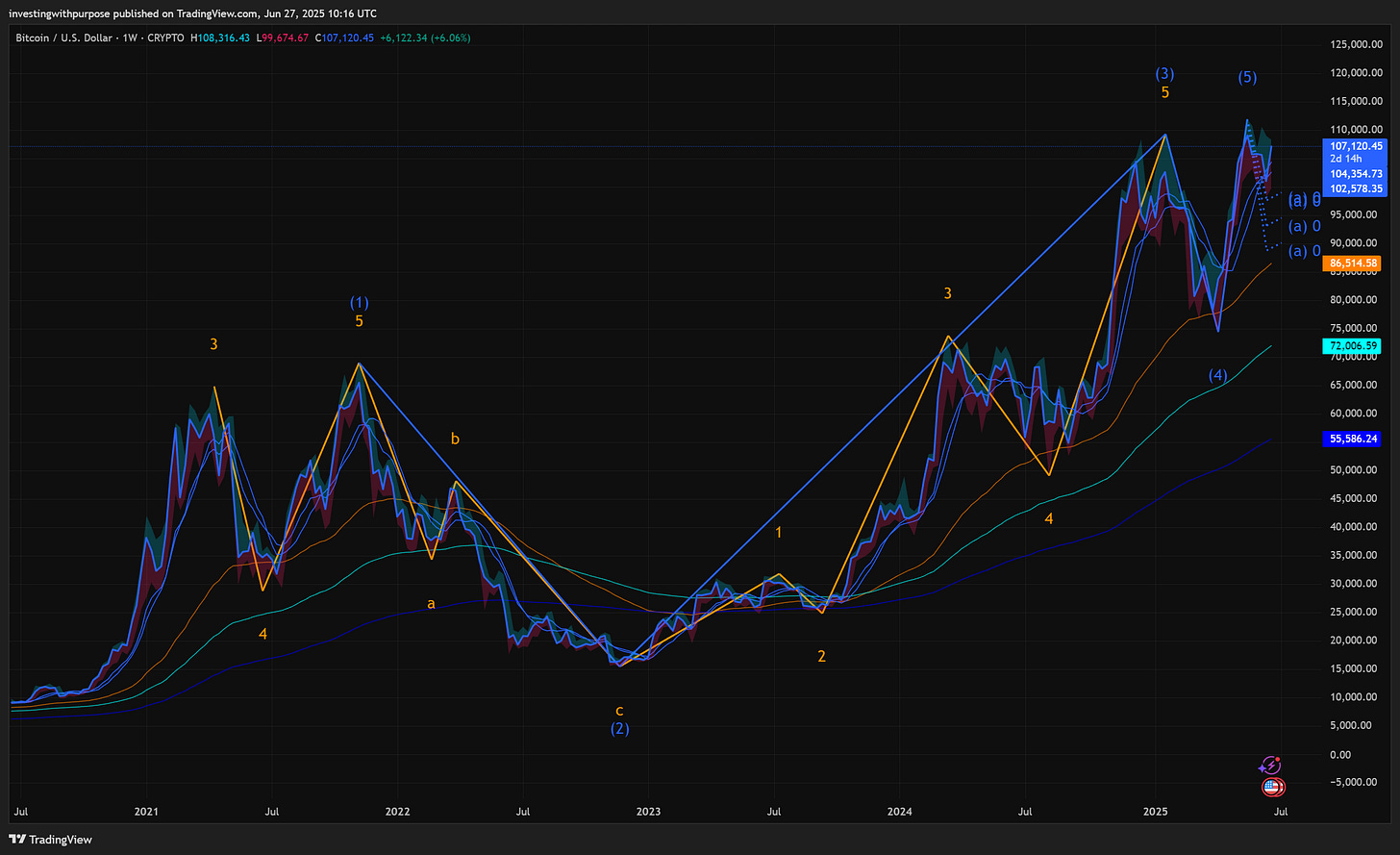
Task: Click the orange 86,514.58 moving average tag
Action: point(1353,264)
